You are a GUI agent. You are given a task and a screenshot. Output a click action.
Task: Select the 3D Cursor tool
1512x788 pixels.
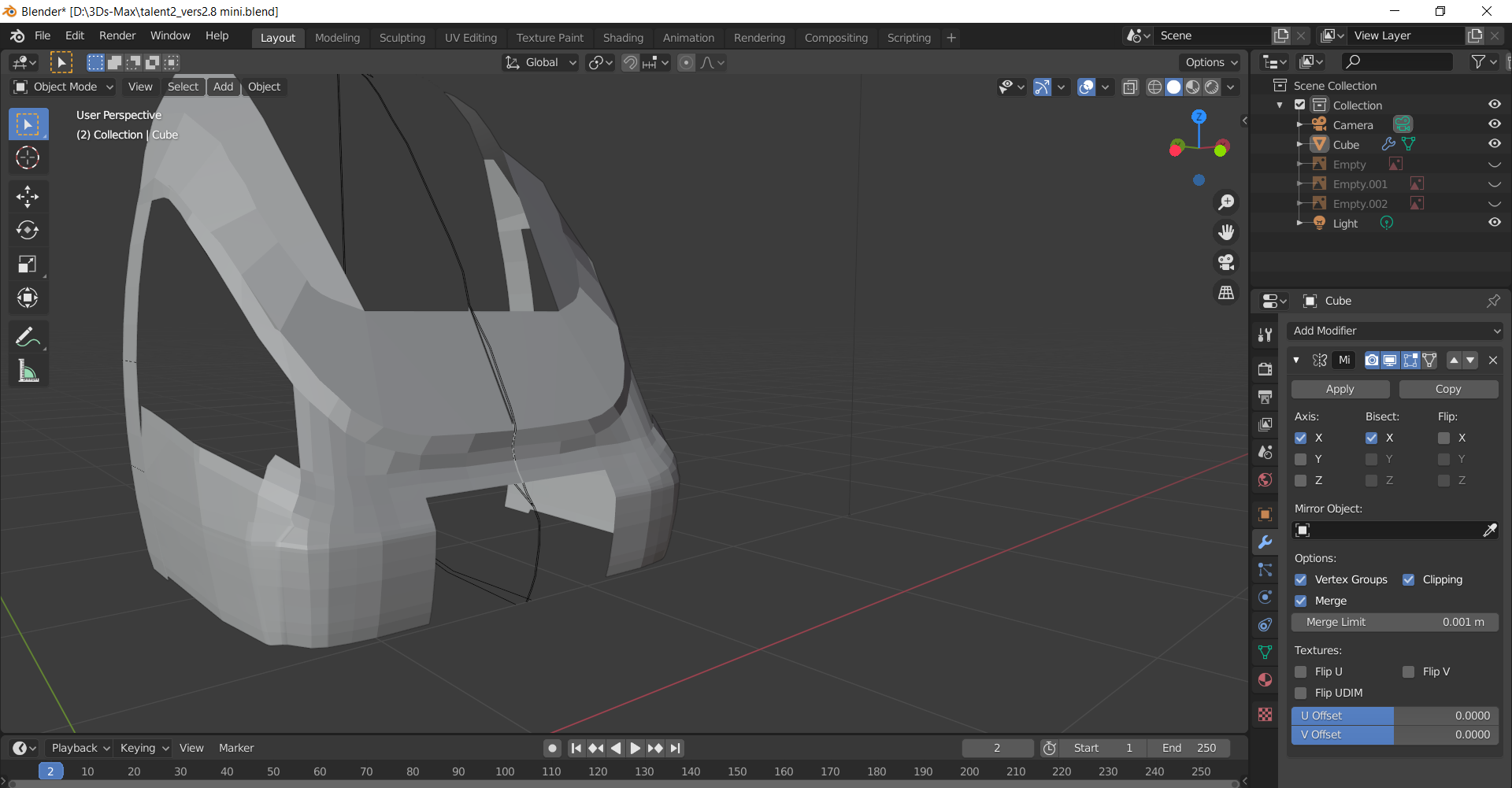click(x=28, y=158)
